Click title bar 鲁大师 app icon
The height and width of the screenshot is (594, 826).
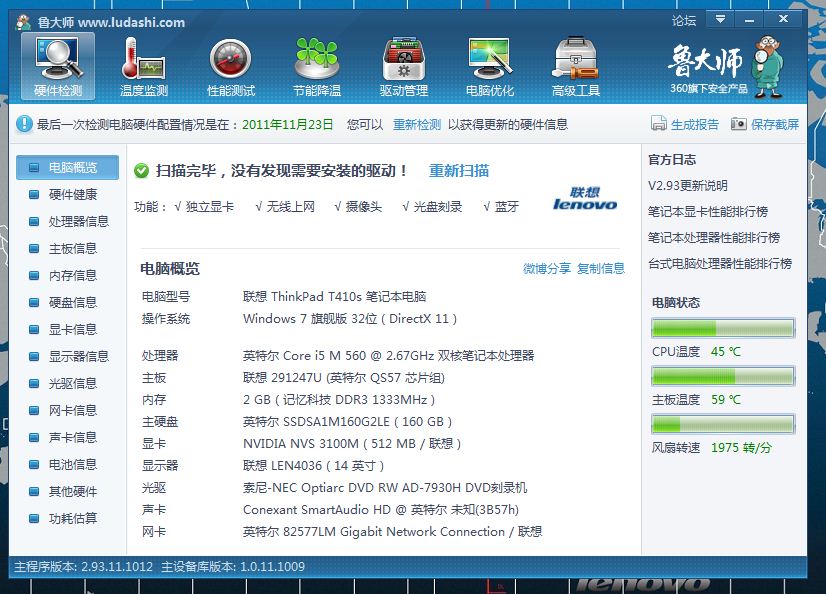(x=24, y=22)
